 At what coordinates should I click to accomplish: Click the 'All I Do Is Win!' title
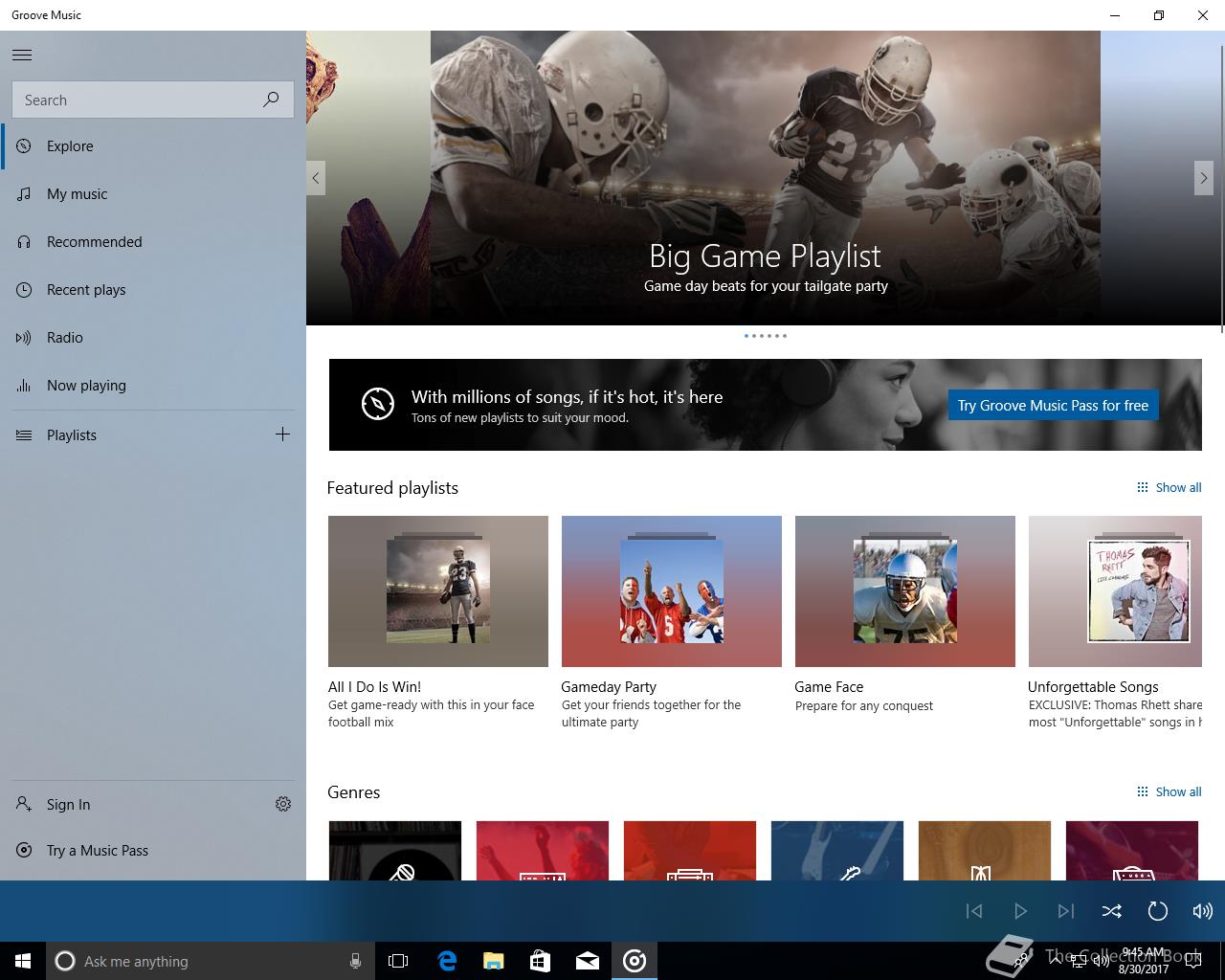coord(374,687)
